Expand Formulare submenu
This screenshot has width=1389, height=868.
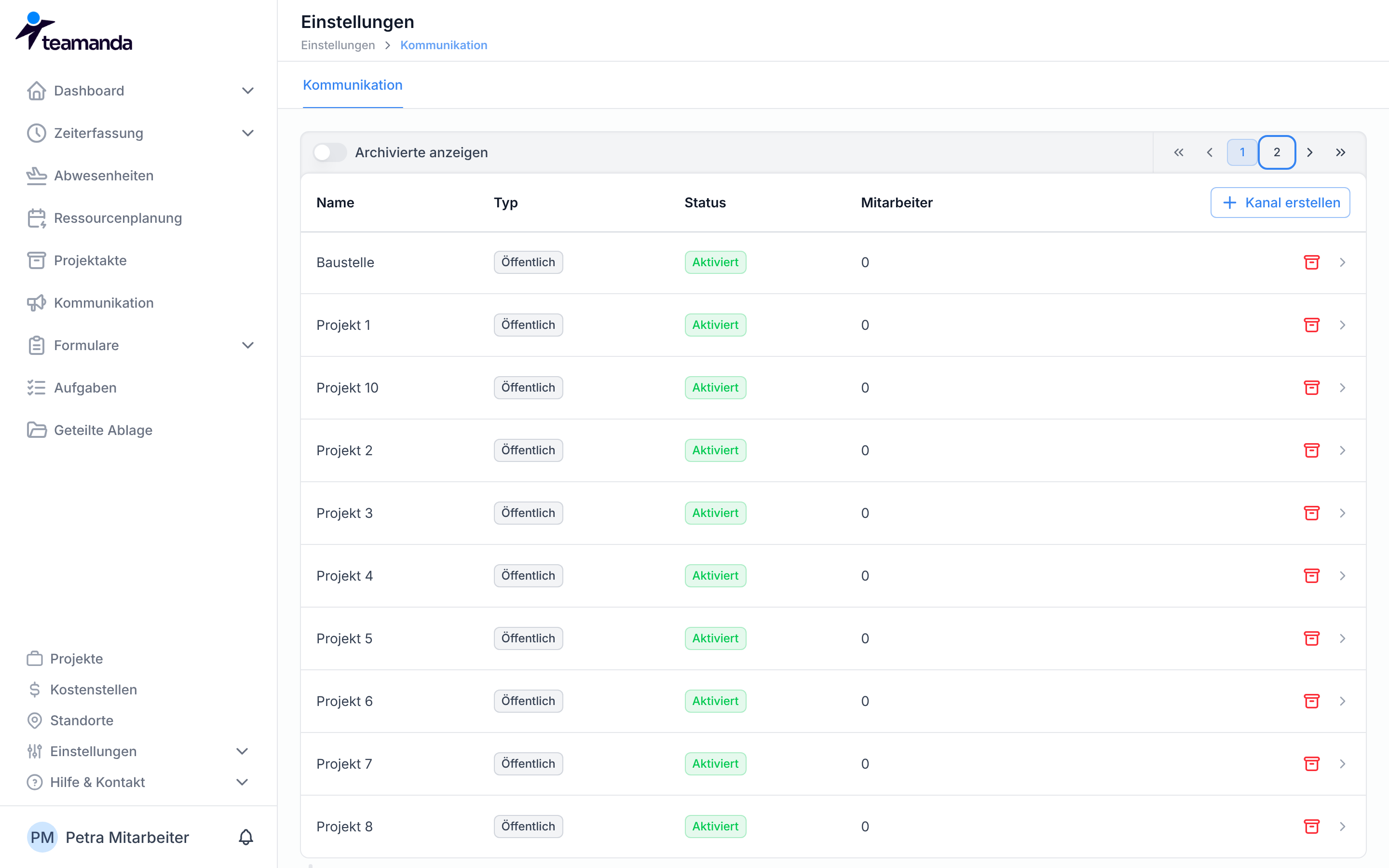(247, 345)
